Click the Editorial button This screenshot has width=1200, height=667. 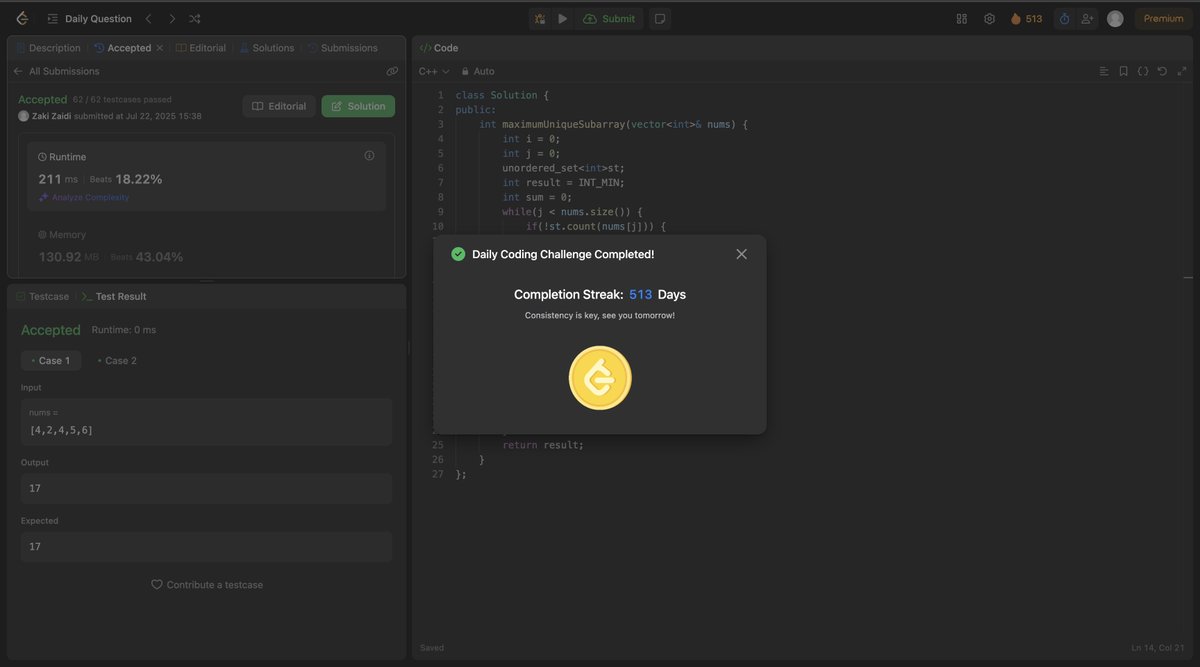tap(279, 106)
